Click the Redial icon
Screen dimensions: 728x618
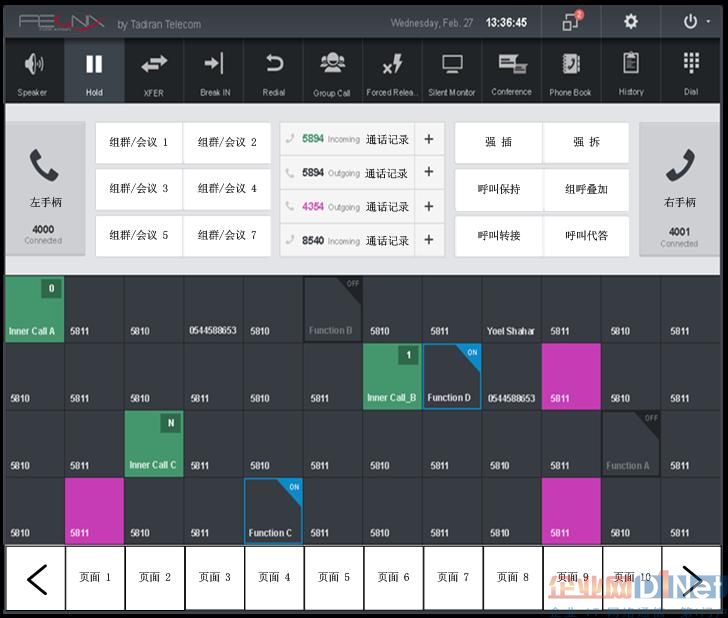[x=273, y=73]
